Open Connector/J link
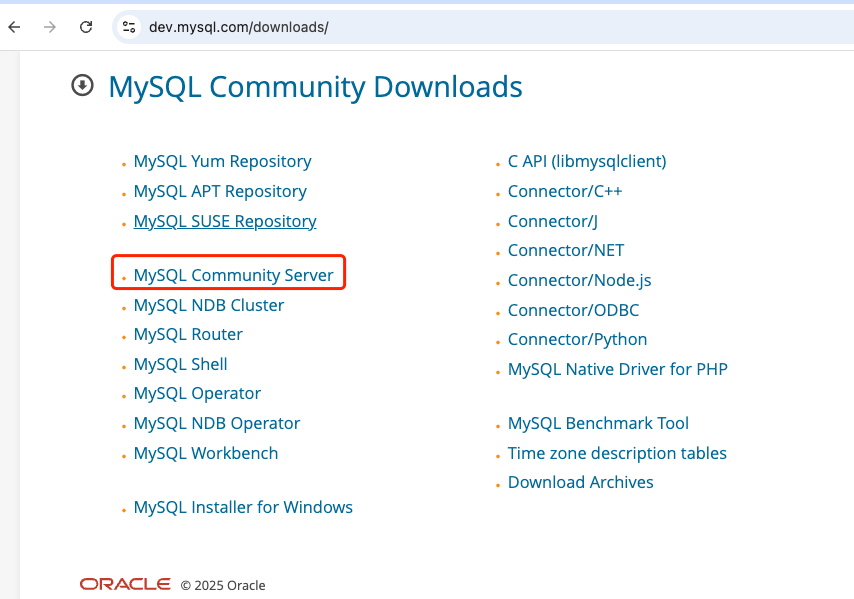 pyautogui.click(x=553, y=221)
